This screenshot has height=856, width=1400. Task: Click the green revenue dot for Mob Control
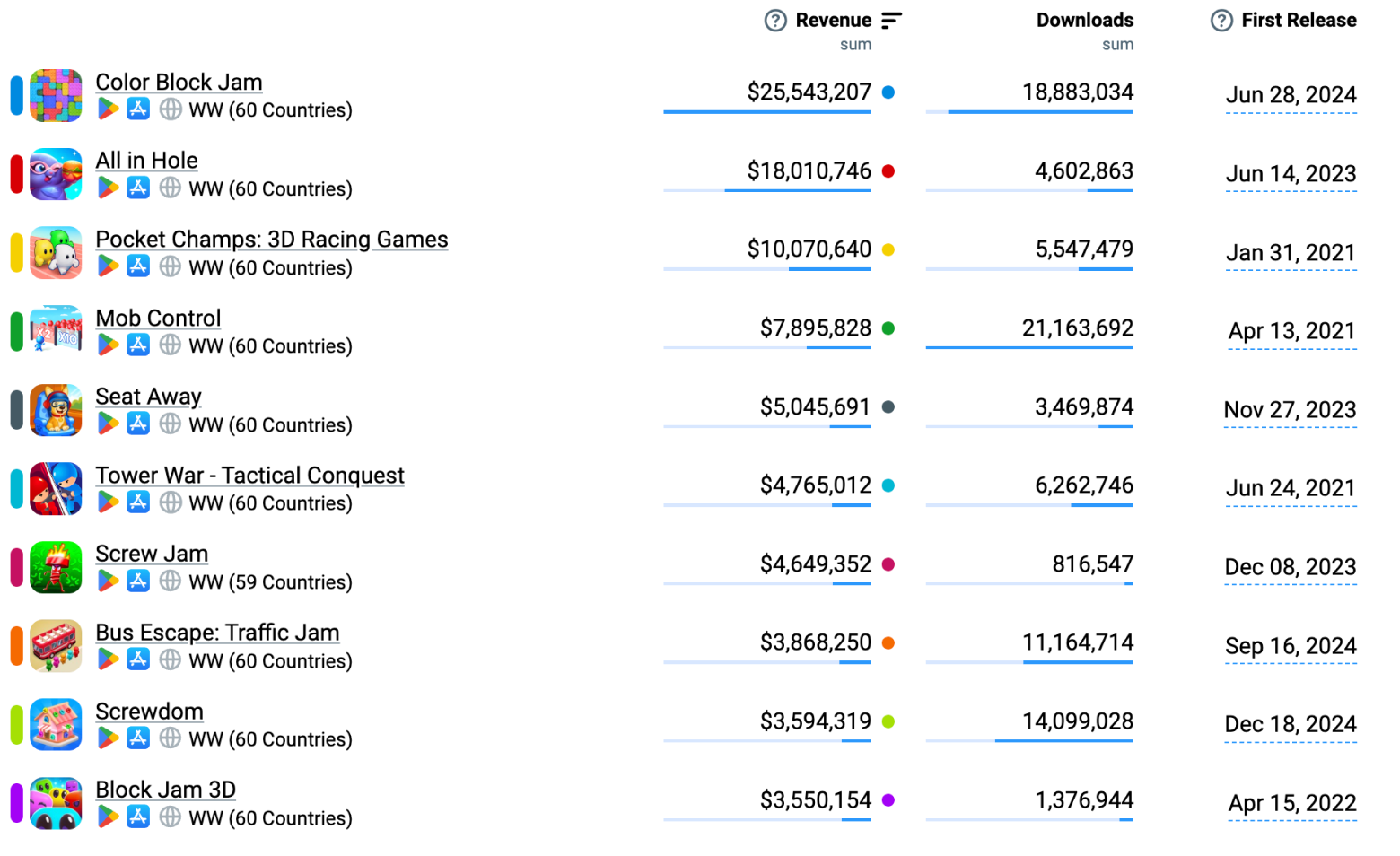pos(888,328)
